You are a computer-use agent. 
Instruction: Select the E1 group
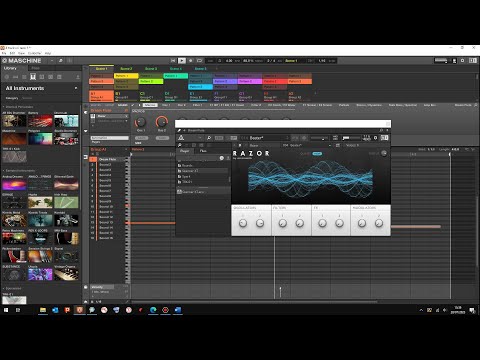[x=200, y=96]
